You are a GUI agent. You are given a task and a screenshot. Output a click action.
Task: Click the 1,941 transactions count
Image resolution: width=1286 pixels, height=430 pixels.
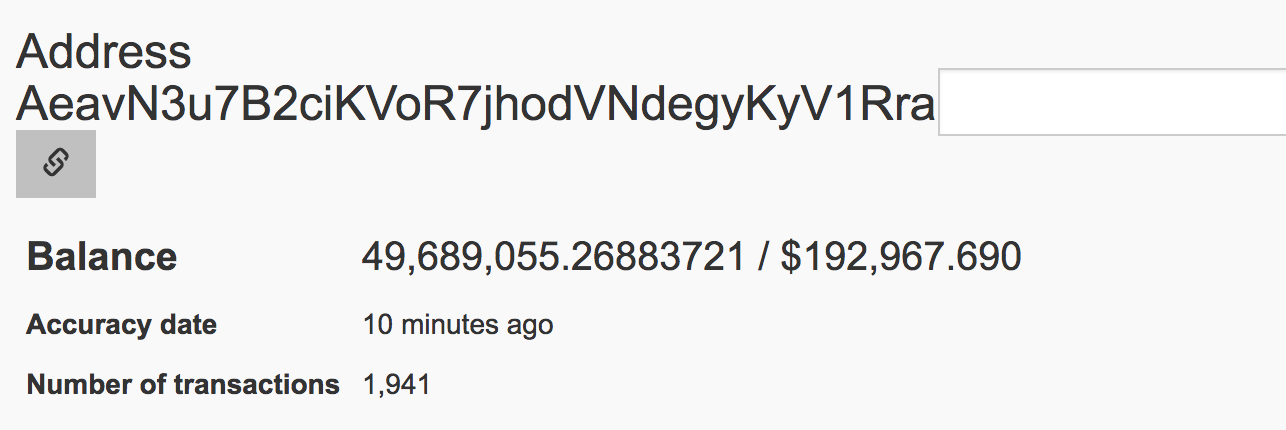click(396, 385)
